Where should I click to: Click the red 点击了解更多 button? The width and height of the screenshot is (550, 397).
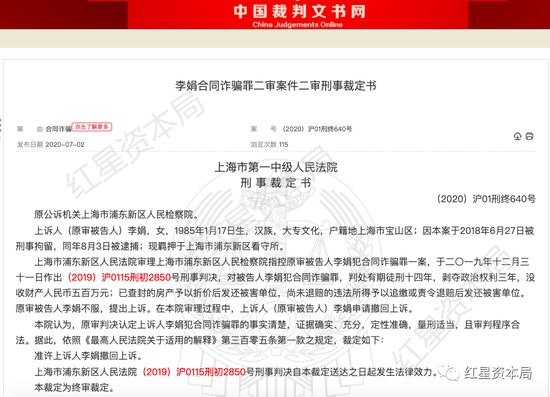(x=92, y=127)
